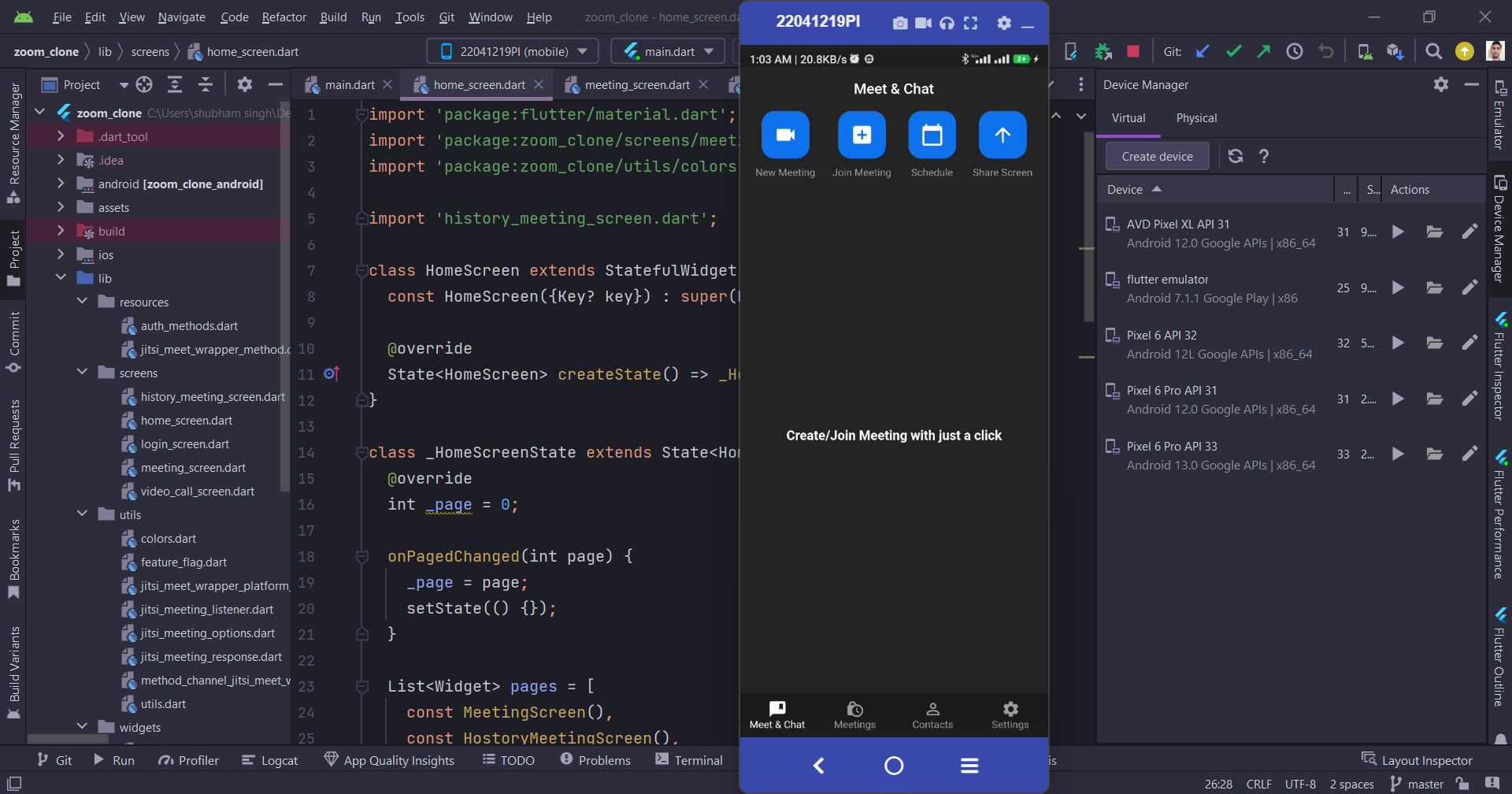Click master branch in status bar
1512x794 pixels.
(1417, 784)
